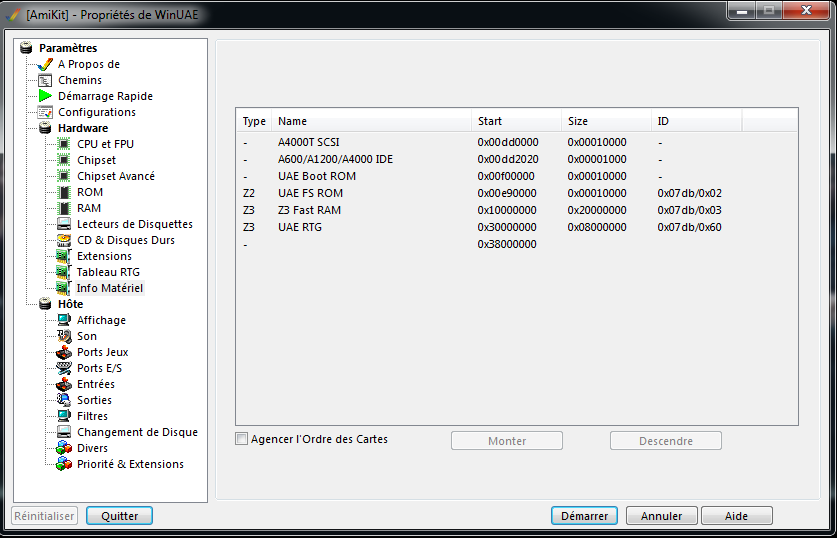Click the Sorties icon
The image size is (837, 538).
tap(64, 400)
